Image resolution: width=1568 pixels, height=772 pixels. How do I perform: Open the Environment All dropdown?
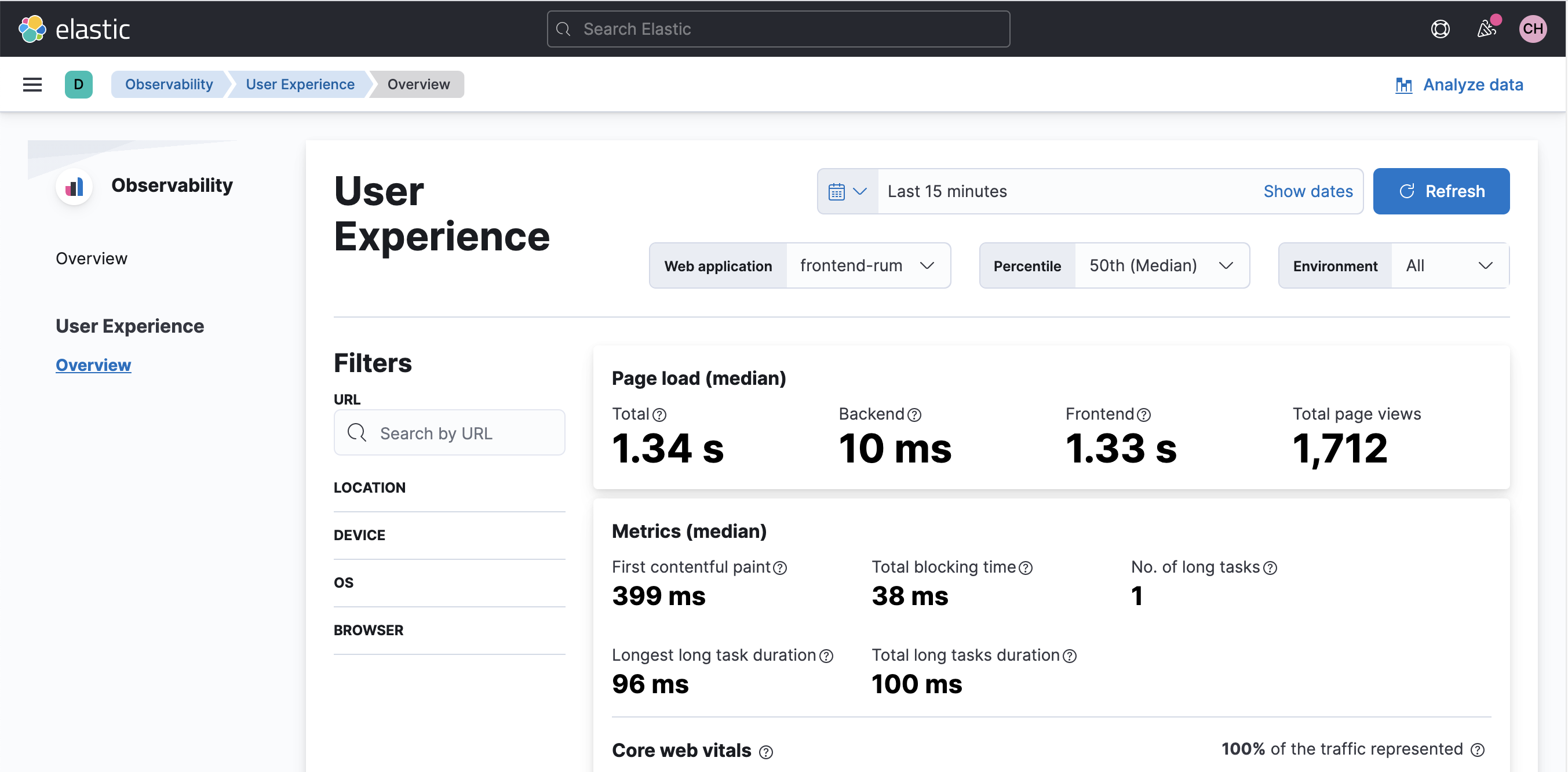[x=1449, y=265]
